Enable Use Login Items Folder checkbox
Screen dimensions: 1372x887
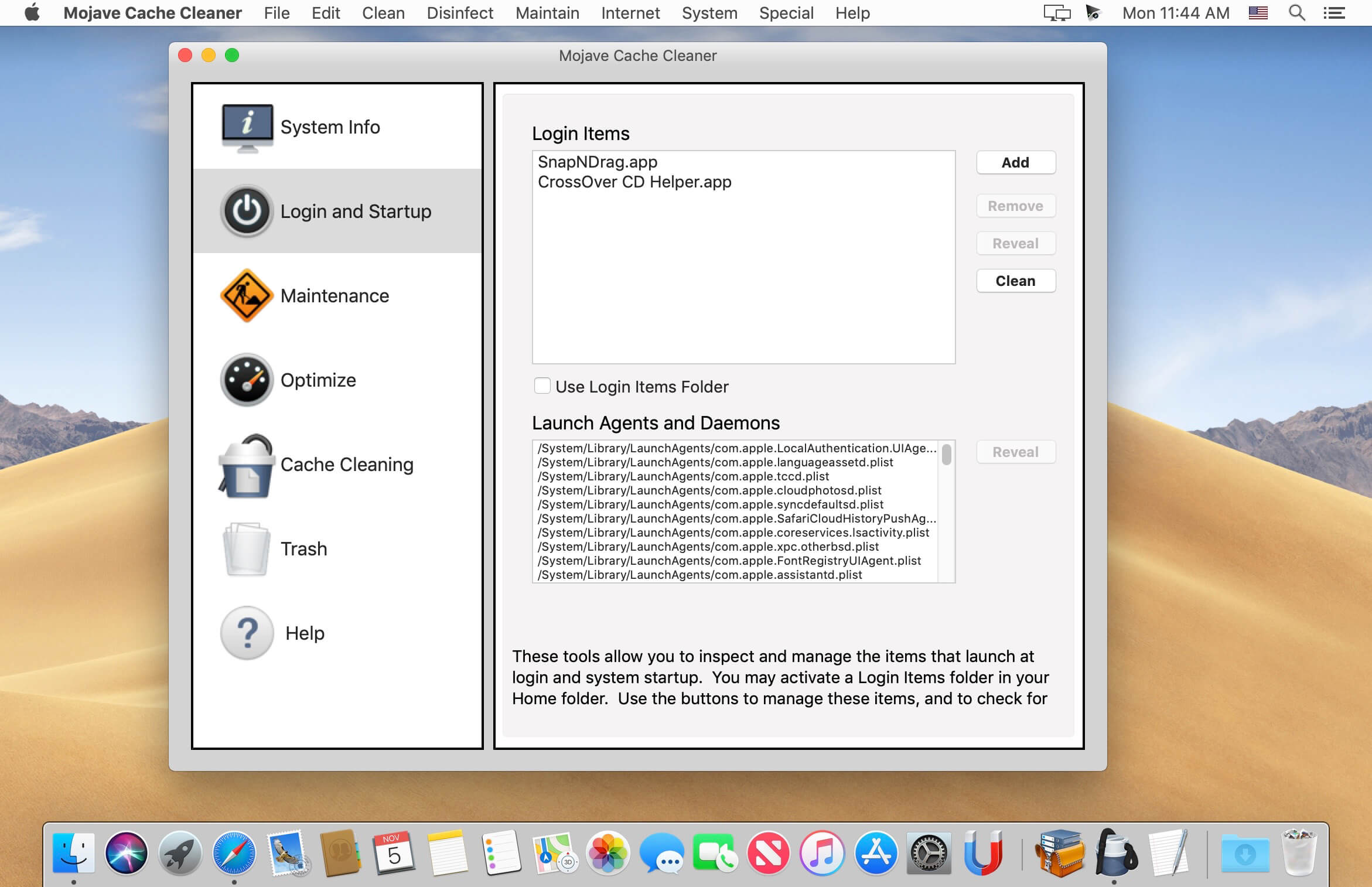tap(542, 385)
